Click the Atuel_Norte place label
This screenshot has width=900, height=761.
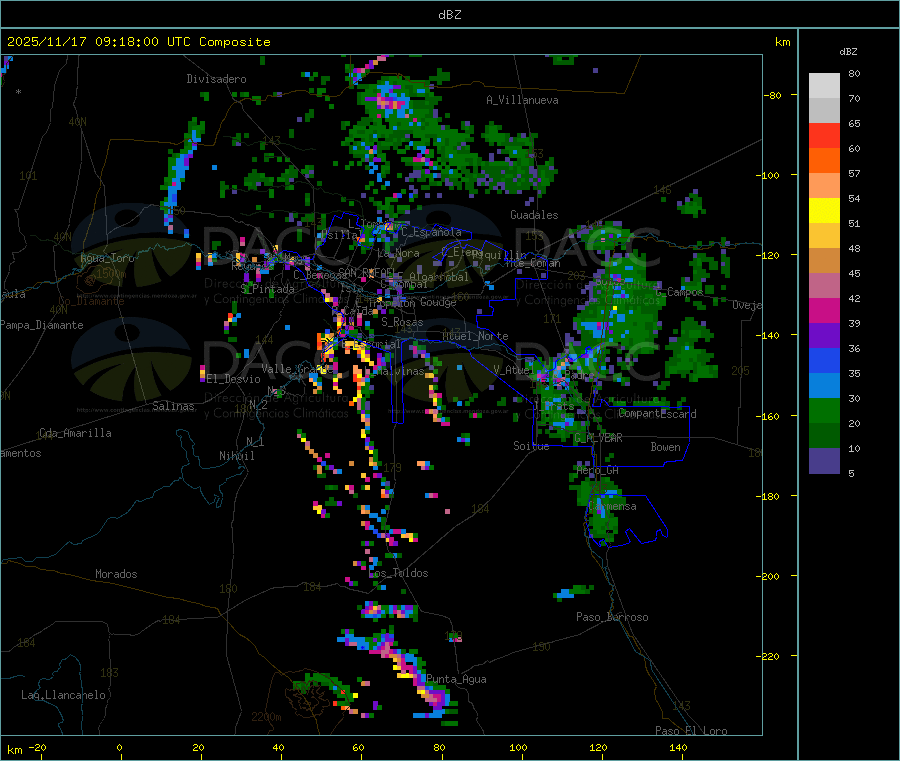[475, 336]
